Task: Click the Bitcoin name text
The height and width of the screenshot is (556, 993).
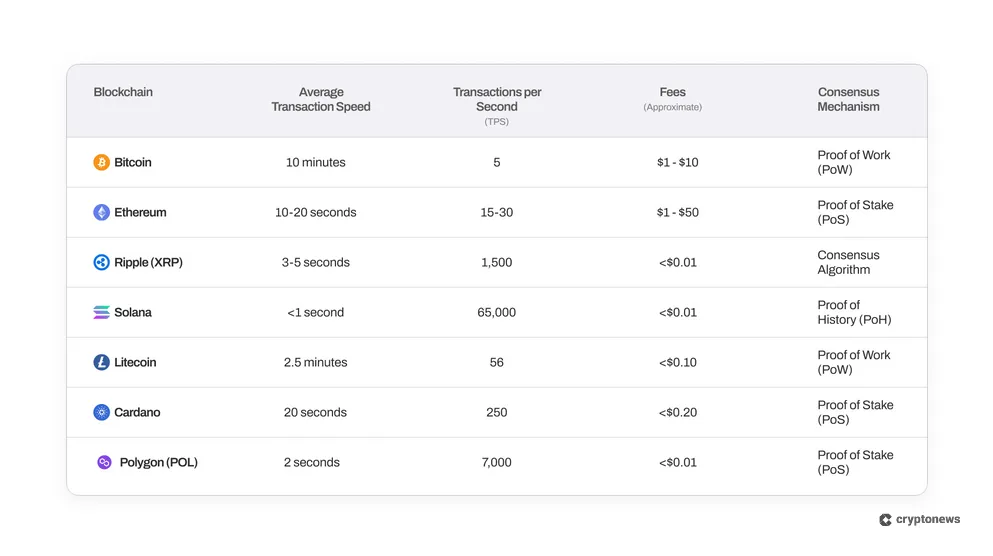Action: pos(133,162)
